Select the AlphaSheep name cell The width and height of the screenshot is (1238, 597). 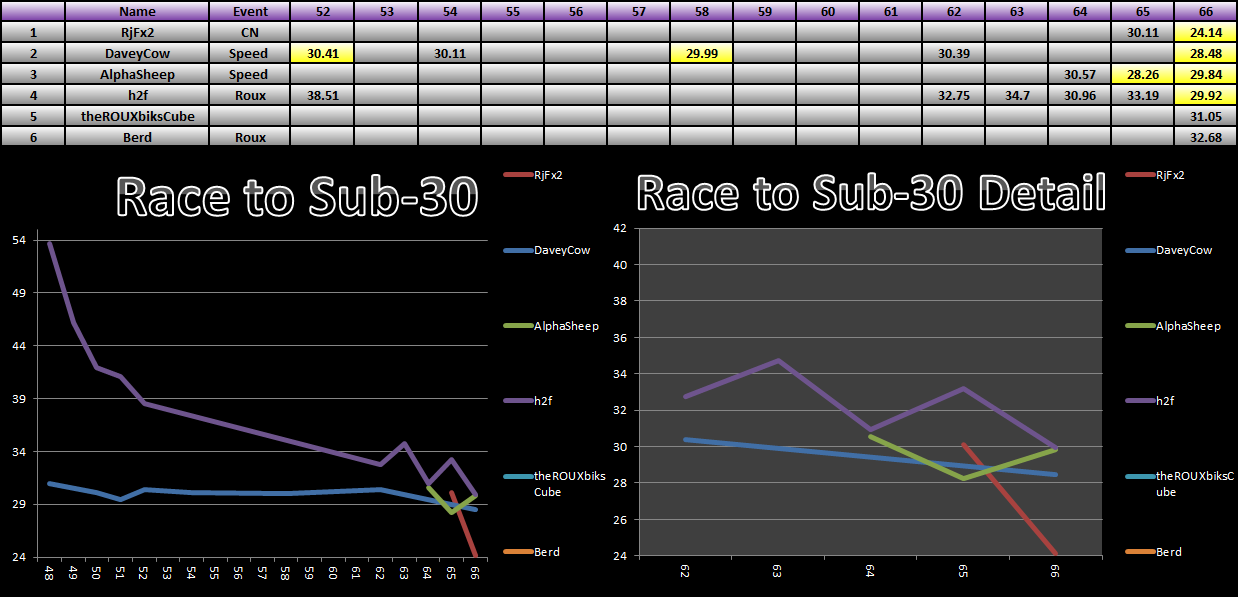(137, 74)
